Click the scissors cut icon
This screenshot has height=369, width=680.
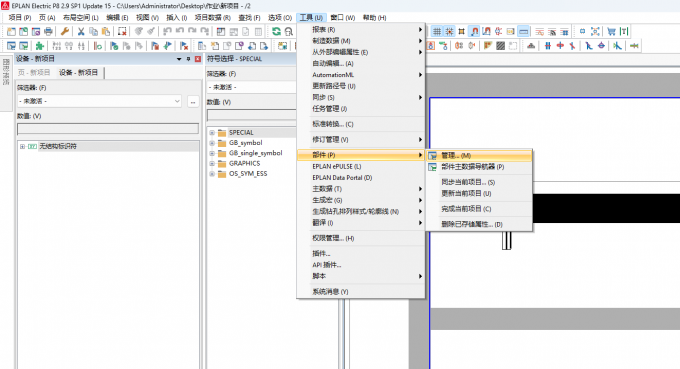click(x=81, y=31)
